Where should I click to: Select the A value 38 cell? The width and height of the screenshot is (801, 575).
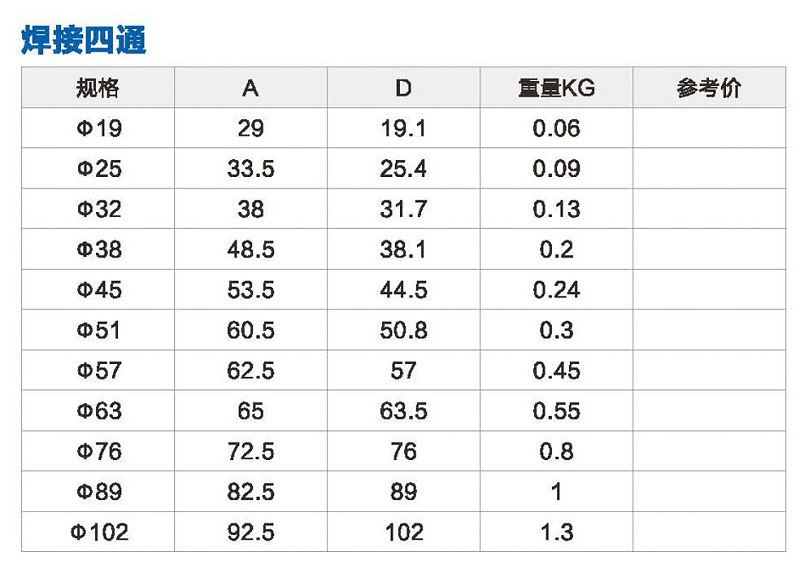coord(251,208)
